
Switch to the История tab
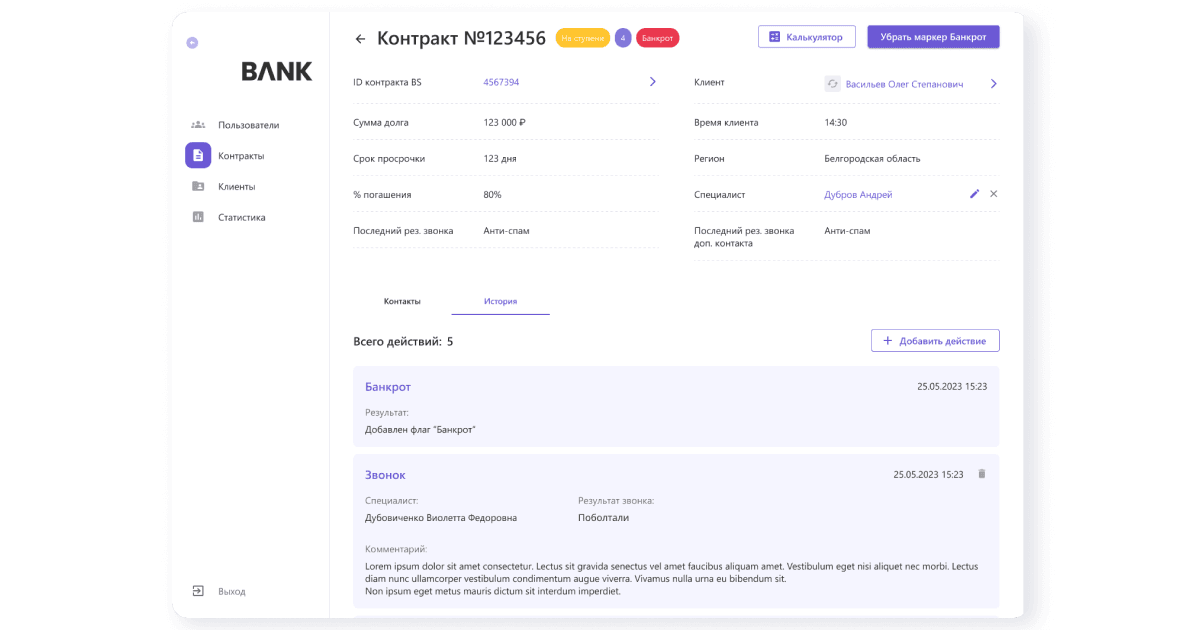500,299
